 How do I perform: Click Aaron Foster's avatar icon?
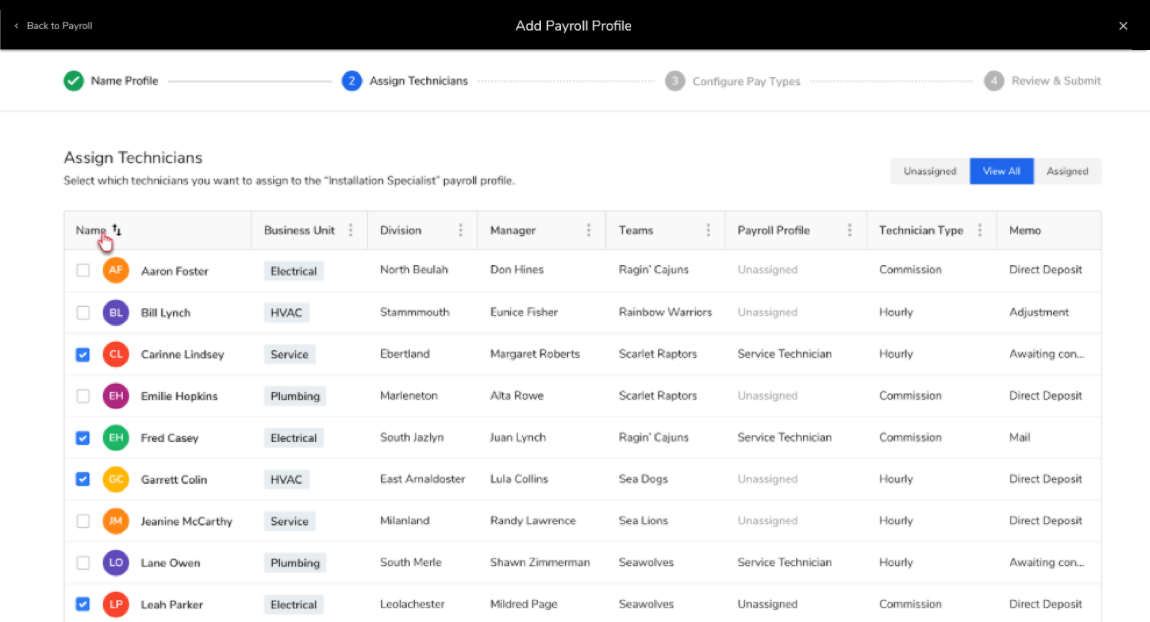tap(115, 270)
